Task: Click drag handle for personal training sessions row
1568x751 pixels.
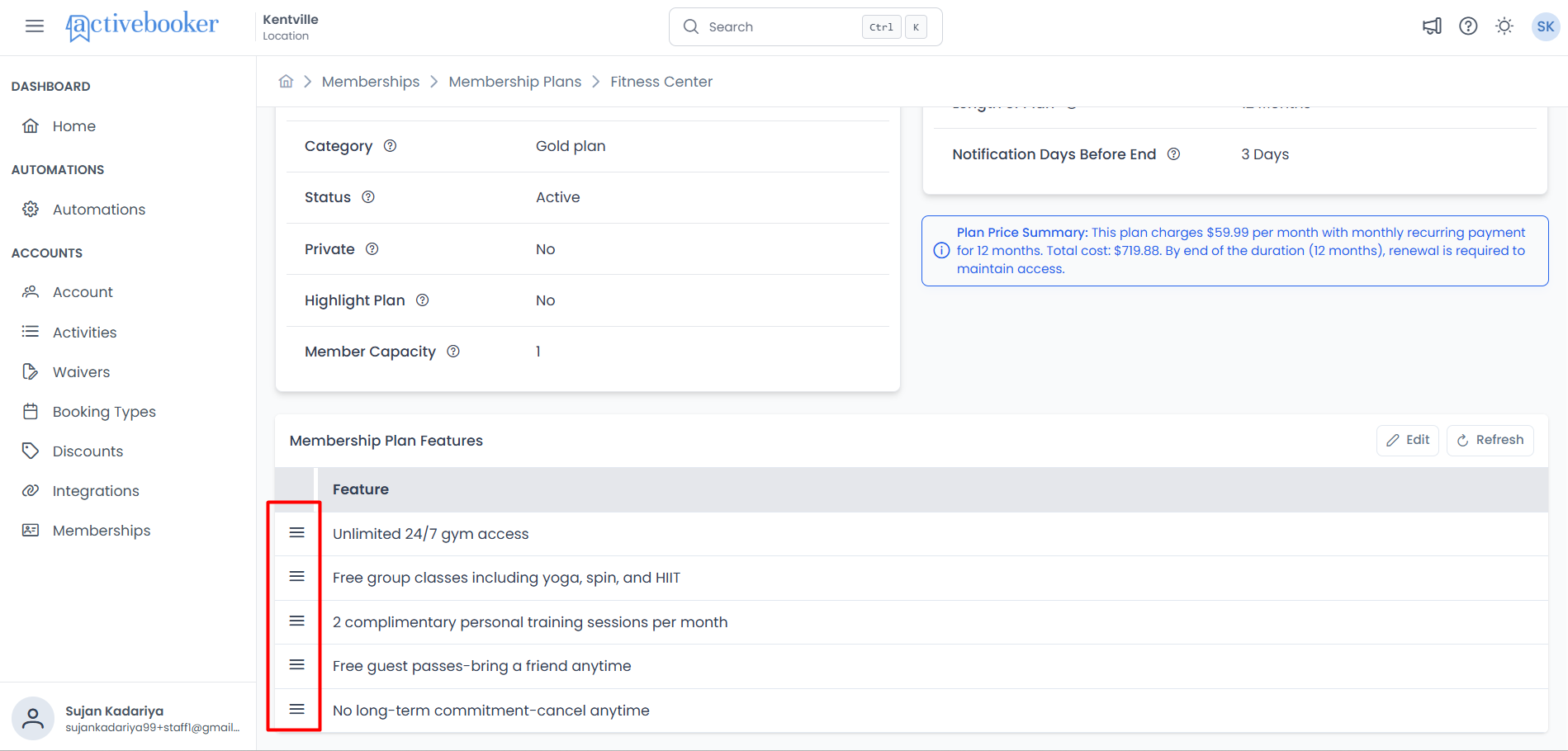Action: [297, 621]
